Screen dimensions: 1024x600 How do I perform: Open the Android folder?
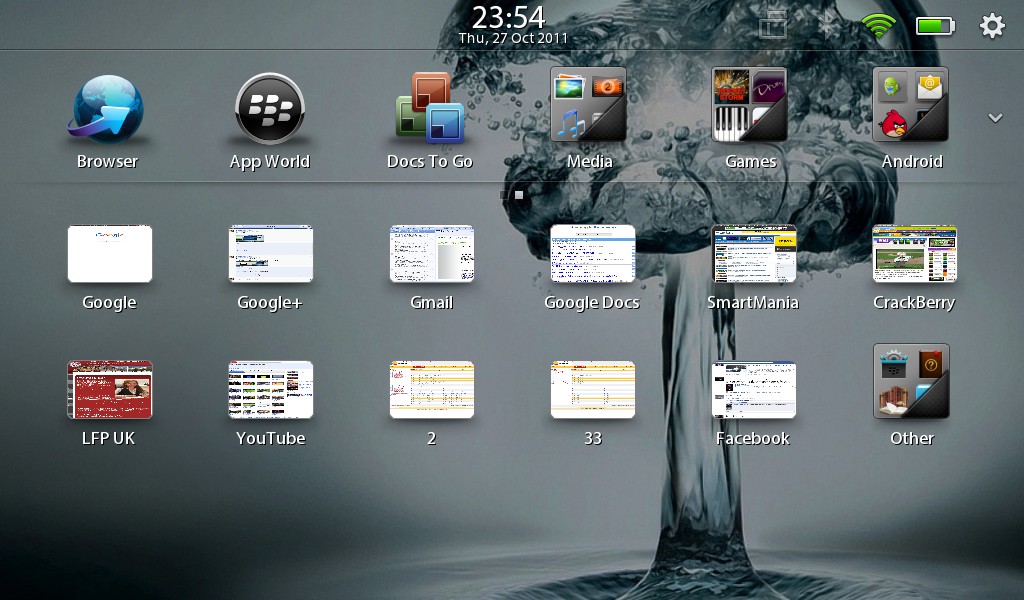coord(911,104)
